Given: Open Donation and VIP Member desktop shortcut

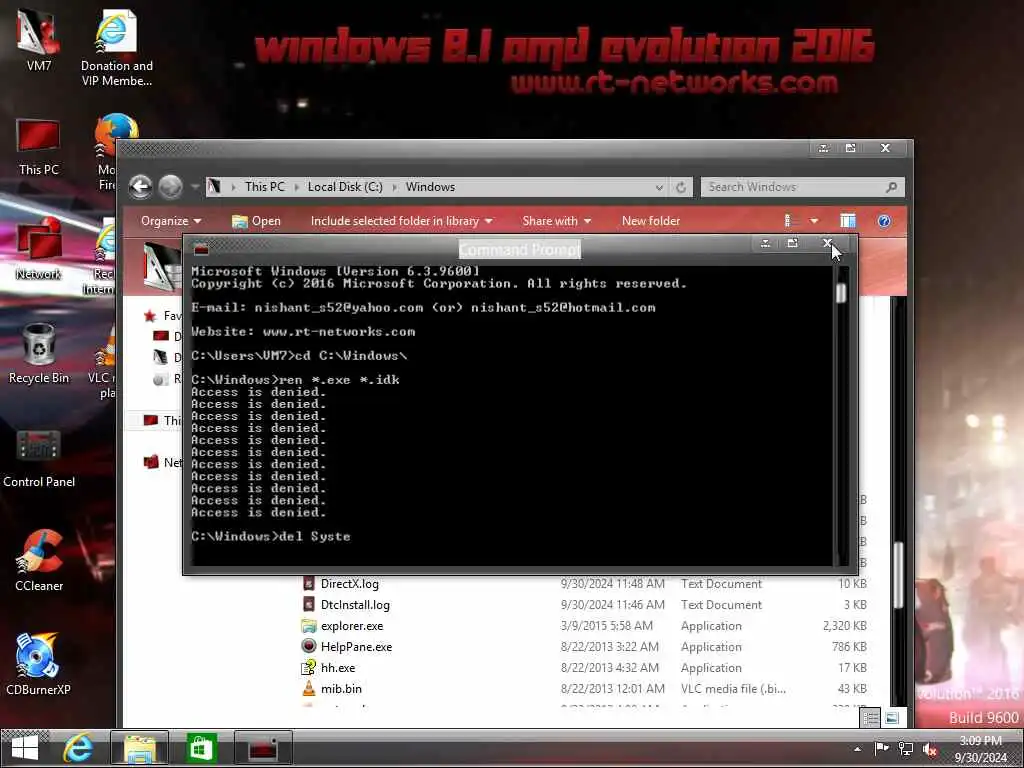Looking at the screenshot, I should tap(117, 47).
